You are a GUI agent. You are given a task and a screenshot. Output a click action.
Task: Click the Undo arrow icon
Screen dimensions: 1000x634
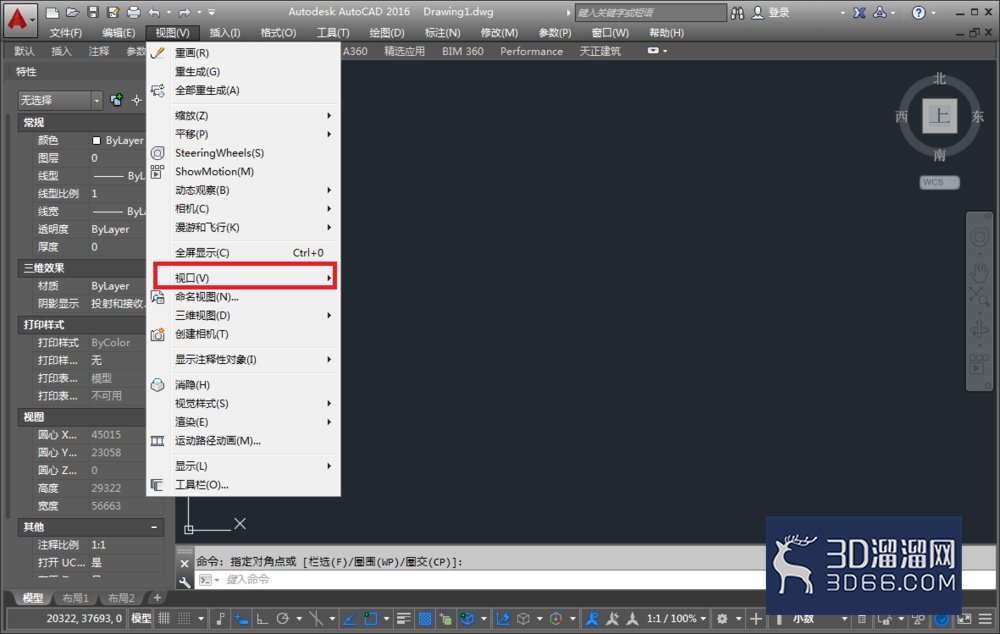click(x=154, y=12)
